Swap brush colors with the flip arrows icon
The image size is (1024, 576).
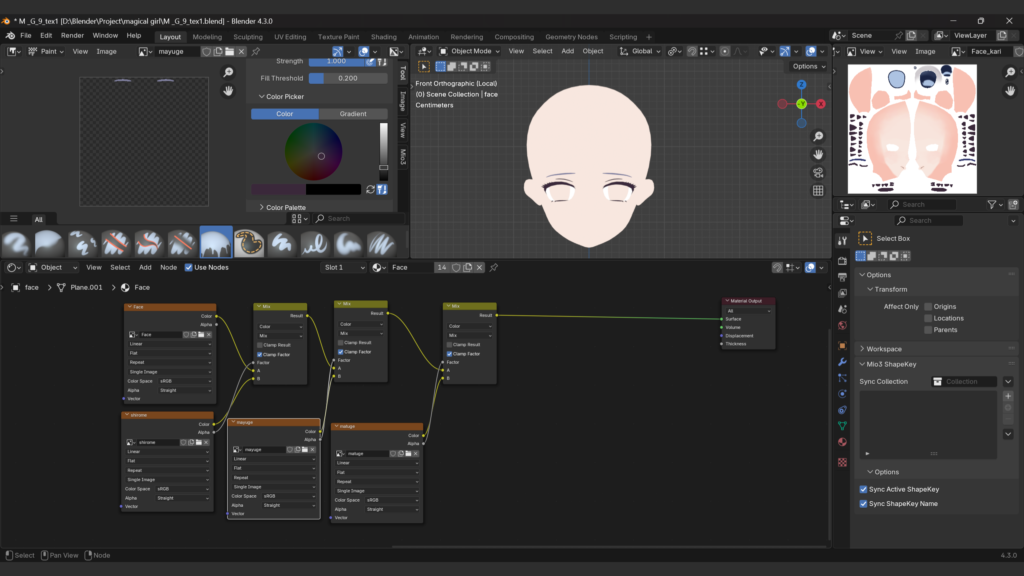point(371,189)
